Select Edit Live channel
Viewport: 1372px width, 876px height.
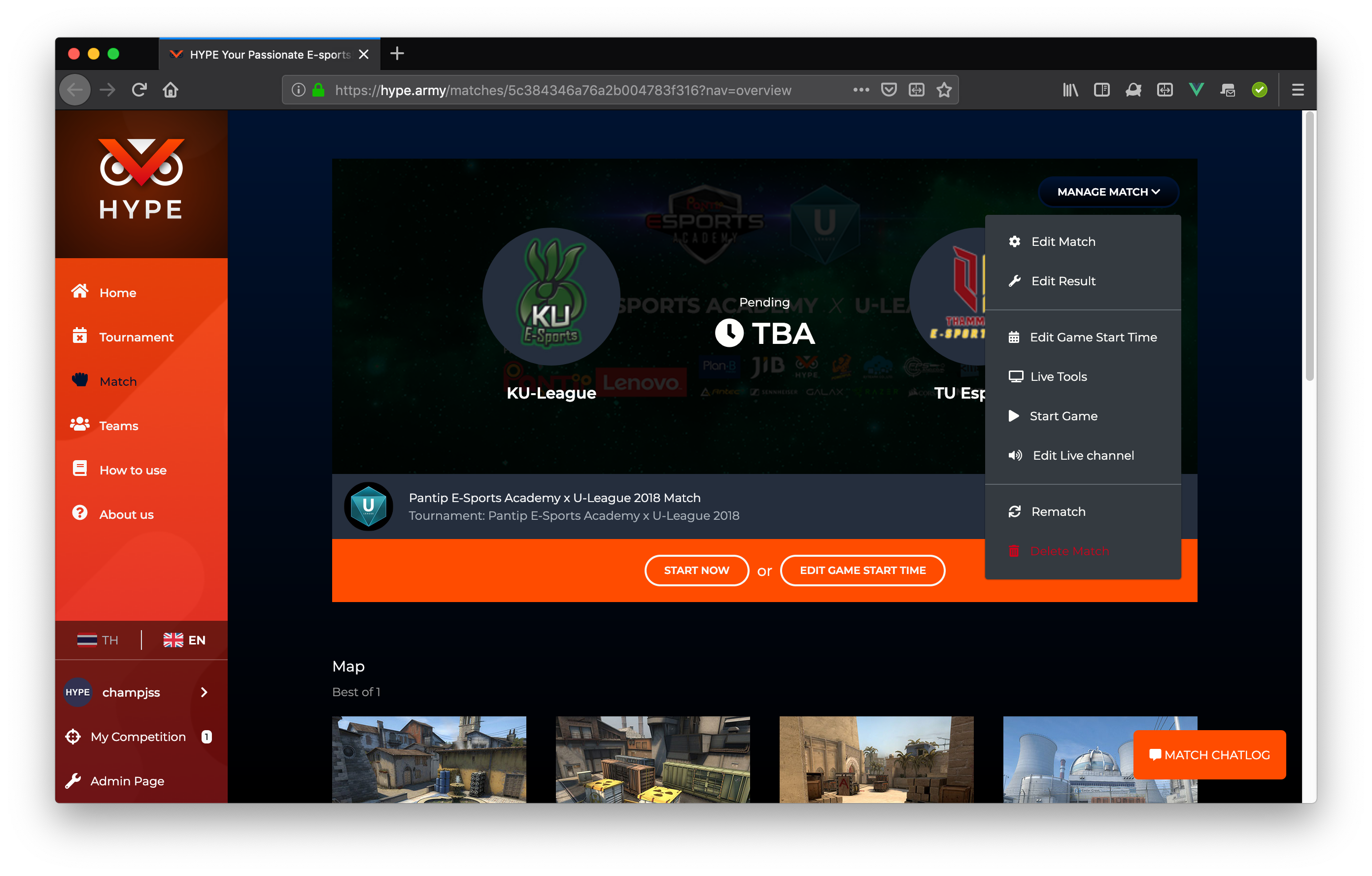click(x=1083, y=455)
